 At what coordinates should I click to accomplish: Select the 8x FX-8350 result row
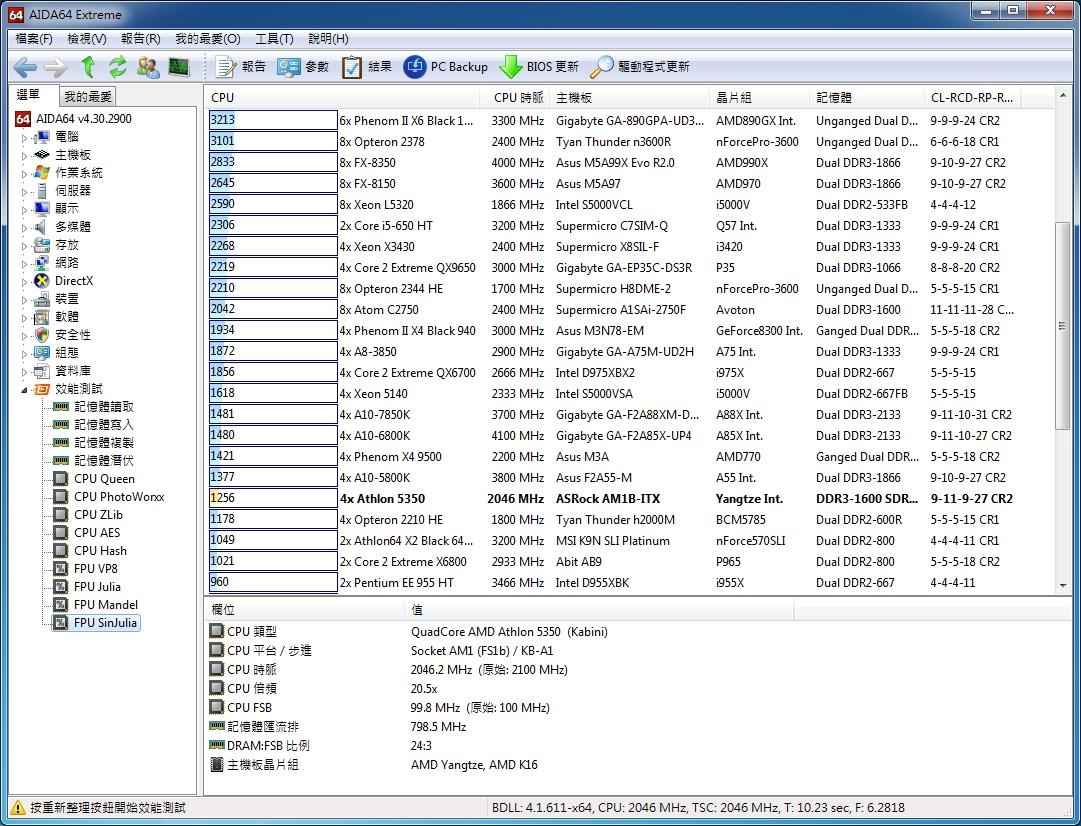[614, 163]
